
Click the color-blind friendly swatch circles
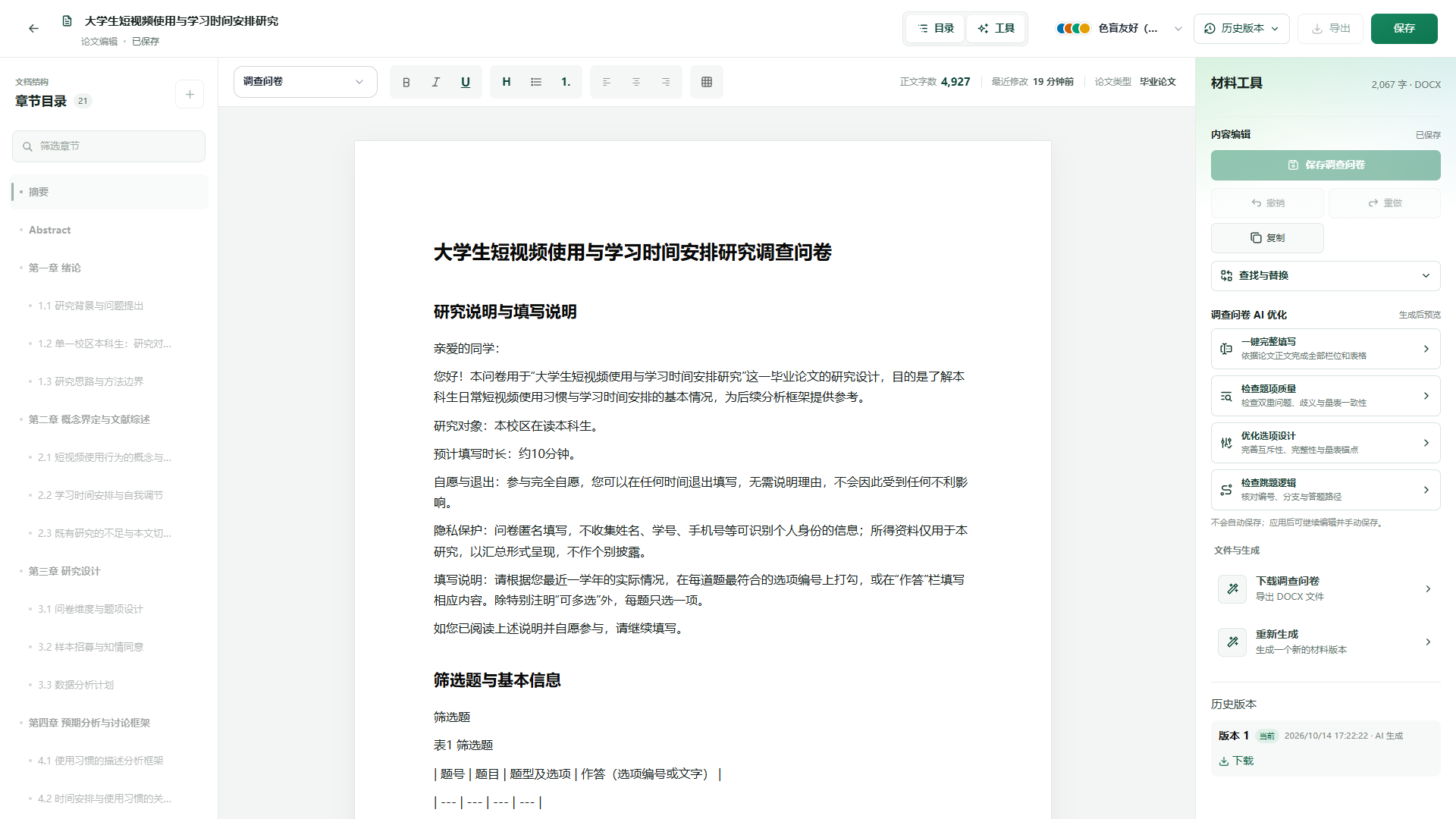(x=1073, y=28)
